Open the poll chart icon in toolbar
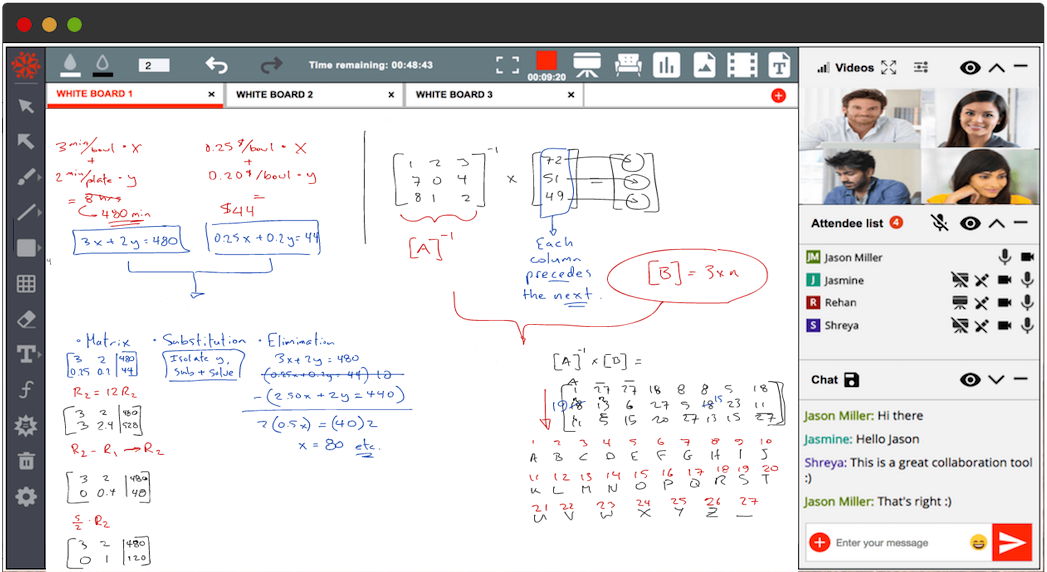 [666, 65]
